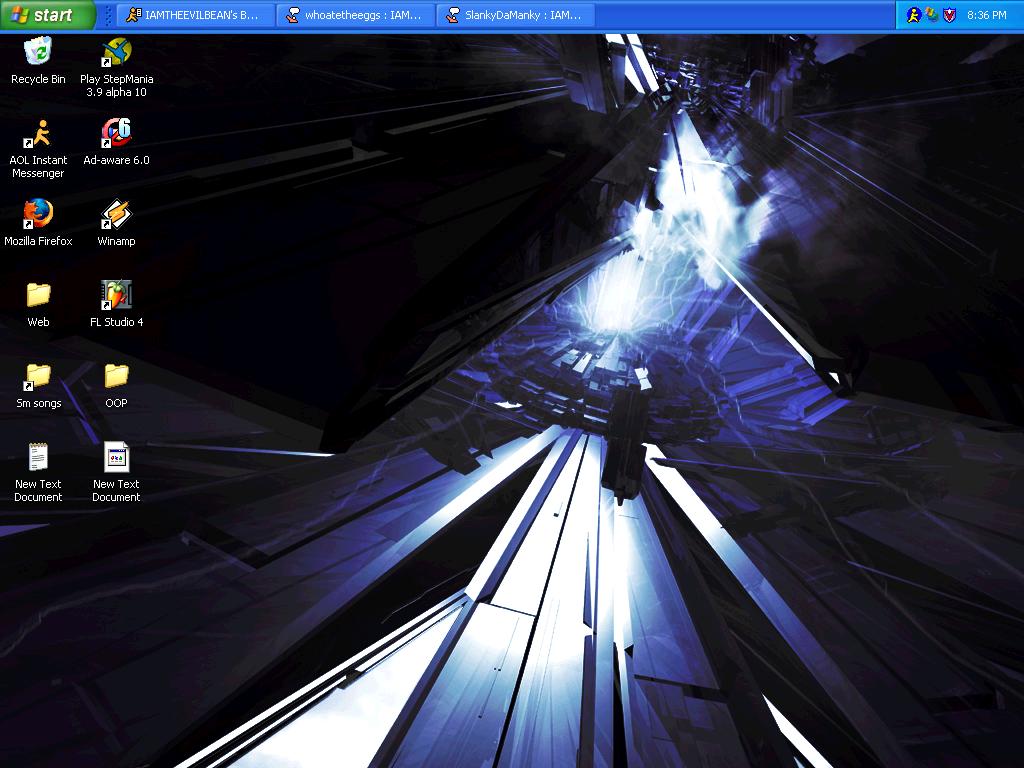Viewport: 1024px width, 768px height.
Task: Switch to SlankyDaManky chat taskbar button
Action: pos(516,14)
